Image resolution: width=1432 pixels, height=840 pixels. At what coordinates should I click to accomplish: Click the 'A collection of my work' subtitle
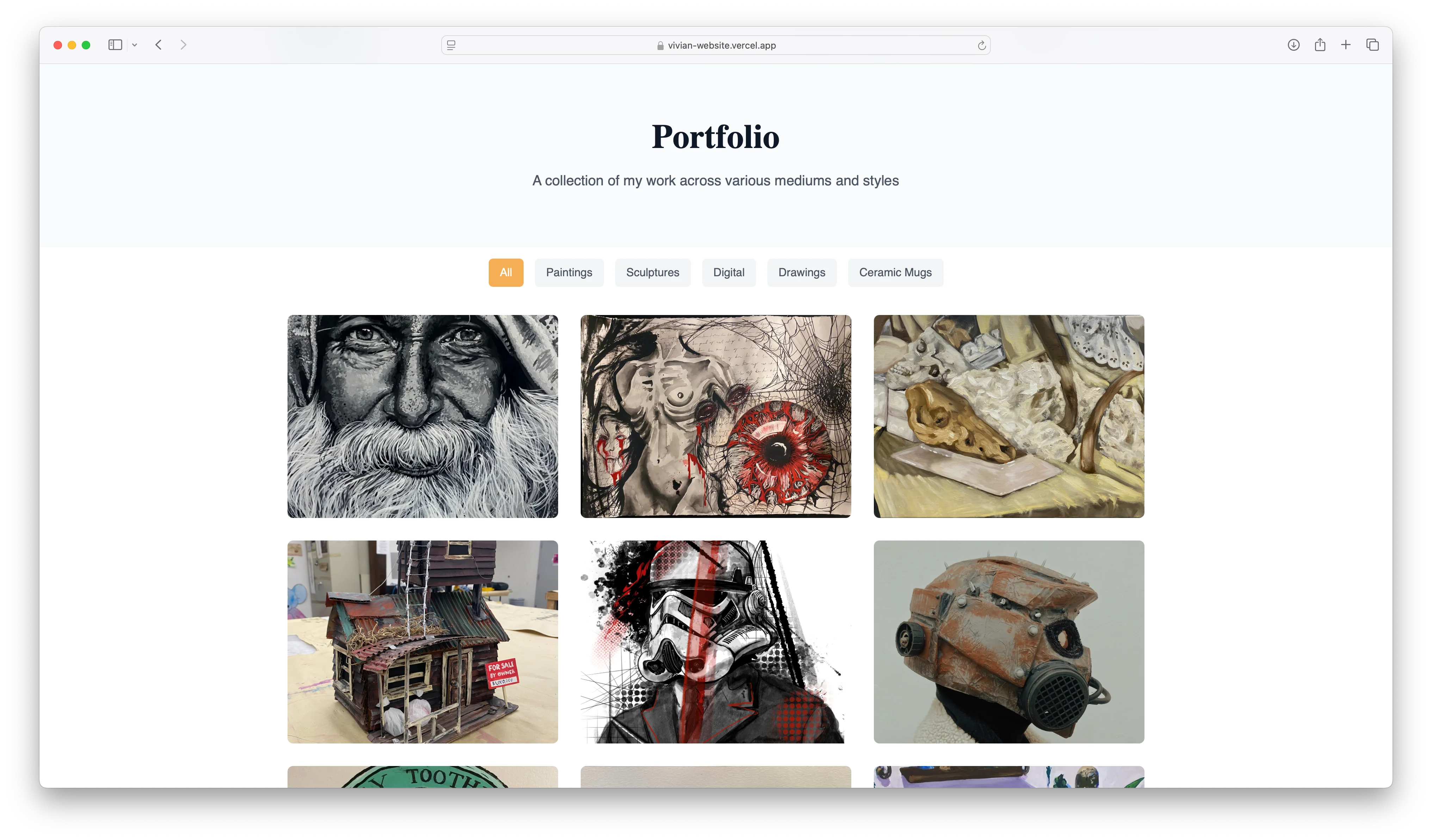[715, 181]
